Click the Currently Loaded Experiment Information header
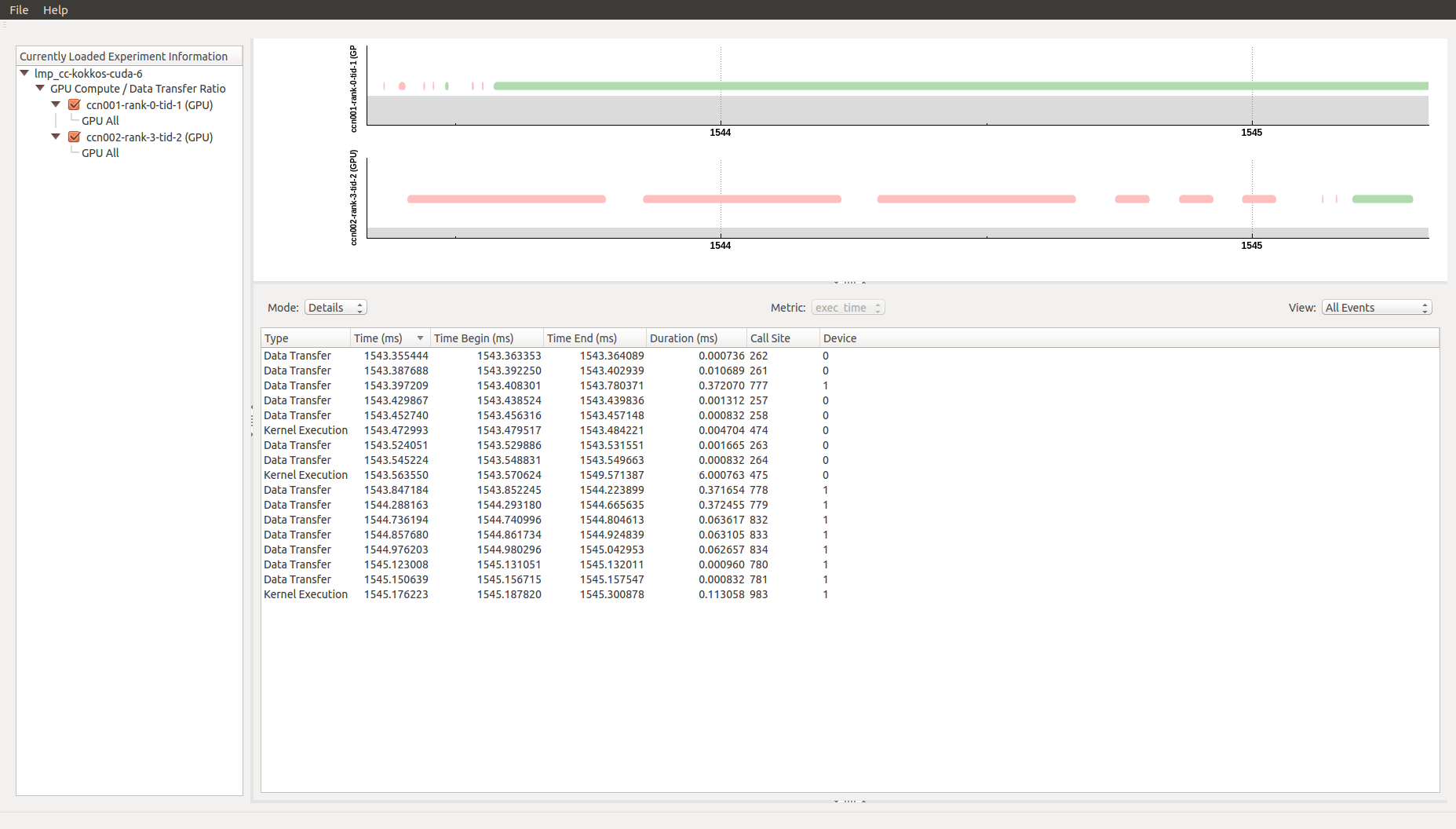1456x829 pixels. point(130,57)
